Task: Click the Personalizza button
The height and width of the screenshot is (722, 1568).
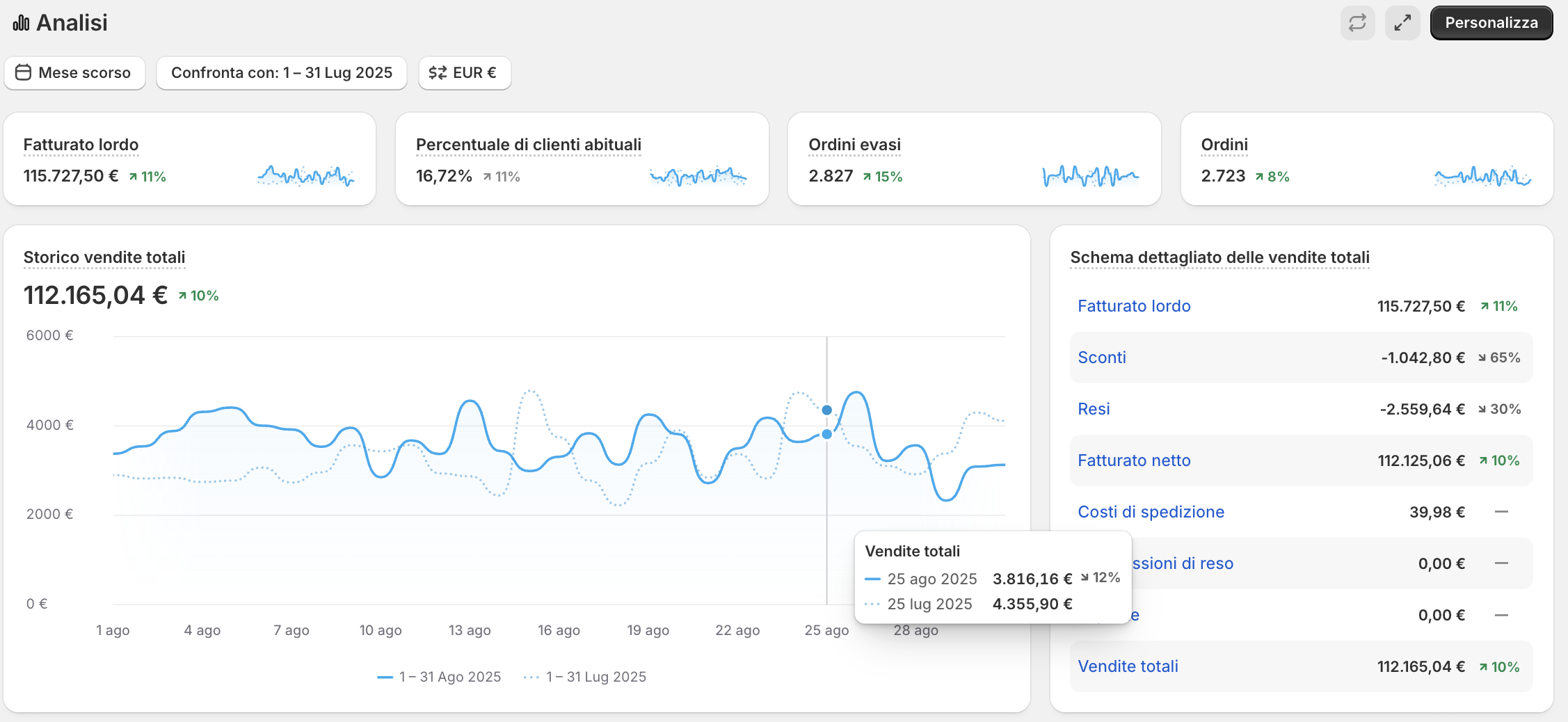Action: coord(1491,23)
